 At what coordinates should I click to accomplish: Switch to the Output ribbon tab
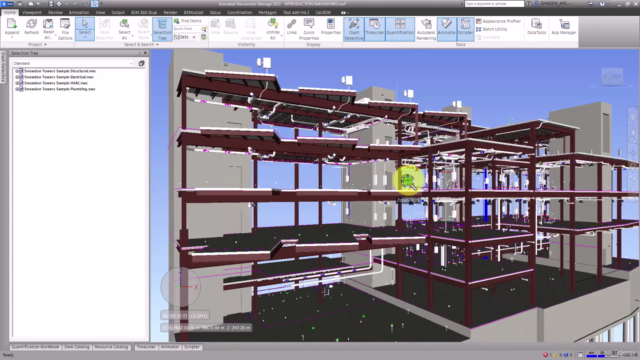click(118, 13)
